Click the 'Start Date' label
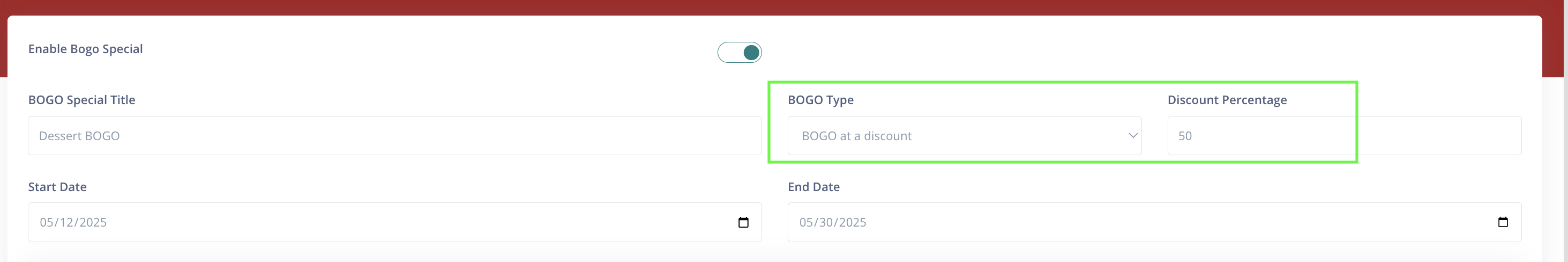Viewport: 1568px width, 262px height. point(57,187)
